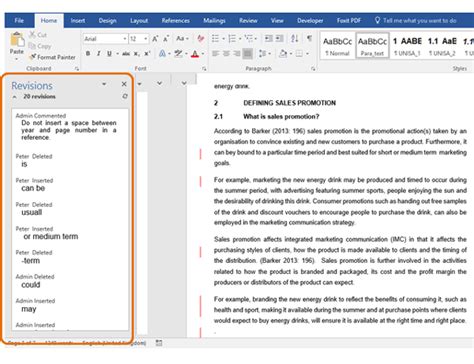
Task: Open the Arial font name dropdown
Action: (125, 39)
